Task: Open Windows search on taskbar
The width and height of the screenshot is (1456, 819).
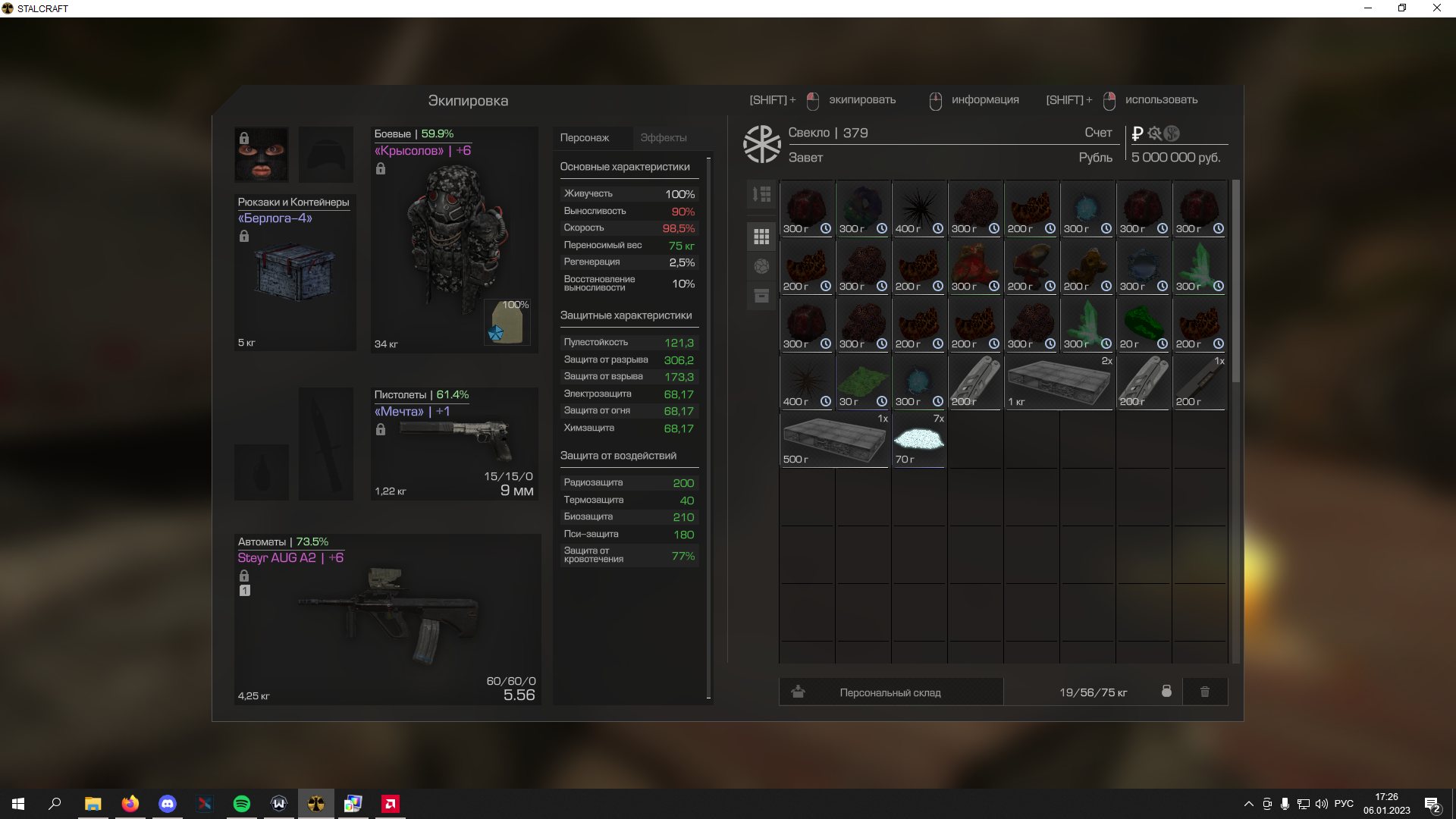Action: click(55, 804)
